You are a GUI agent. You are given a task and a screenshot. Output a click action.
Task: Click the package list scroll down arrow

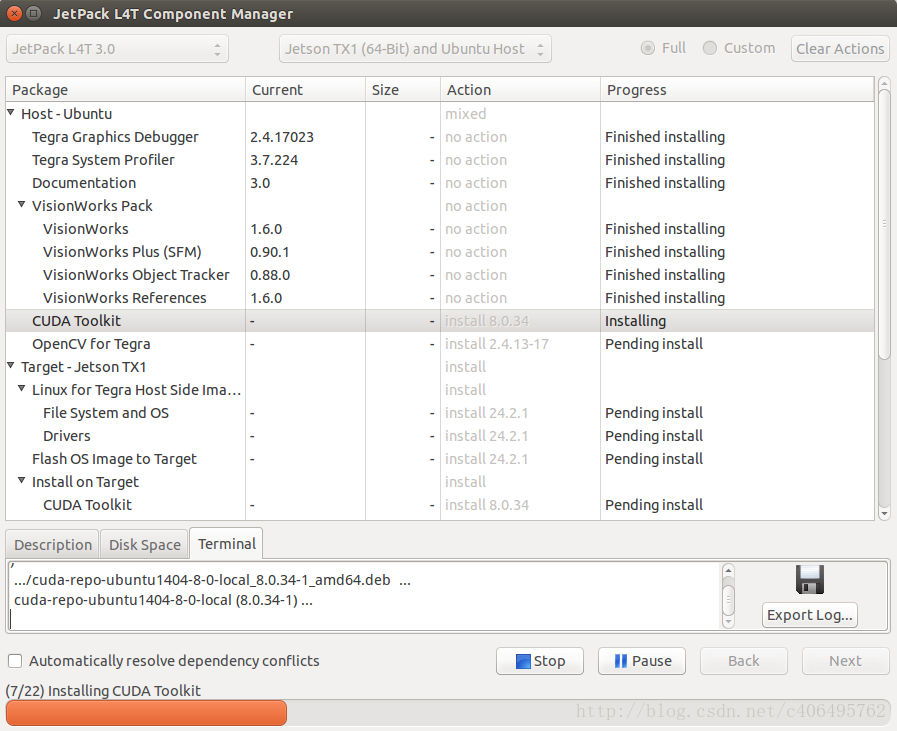coord(884,514)
